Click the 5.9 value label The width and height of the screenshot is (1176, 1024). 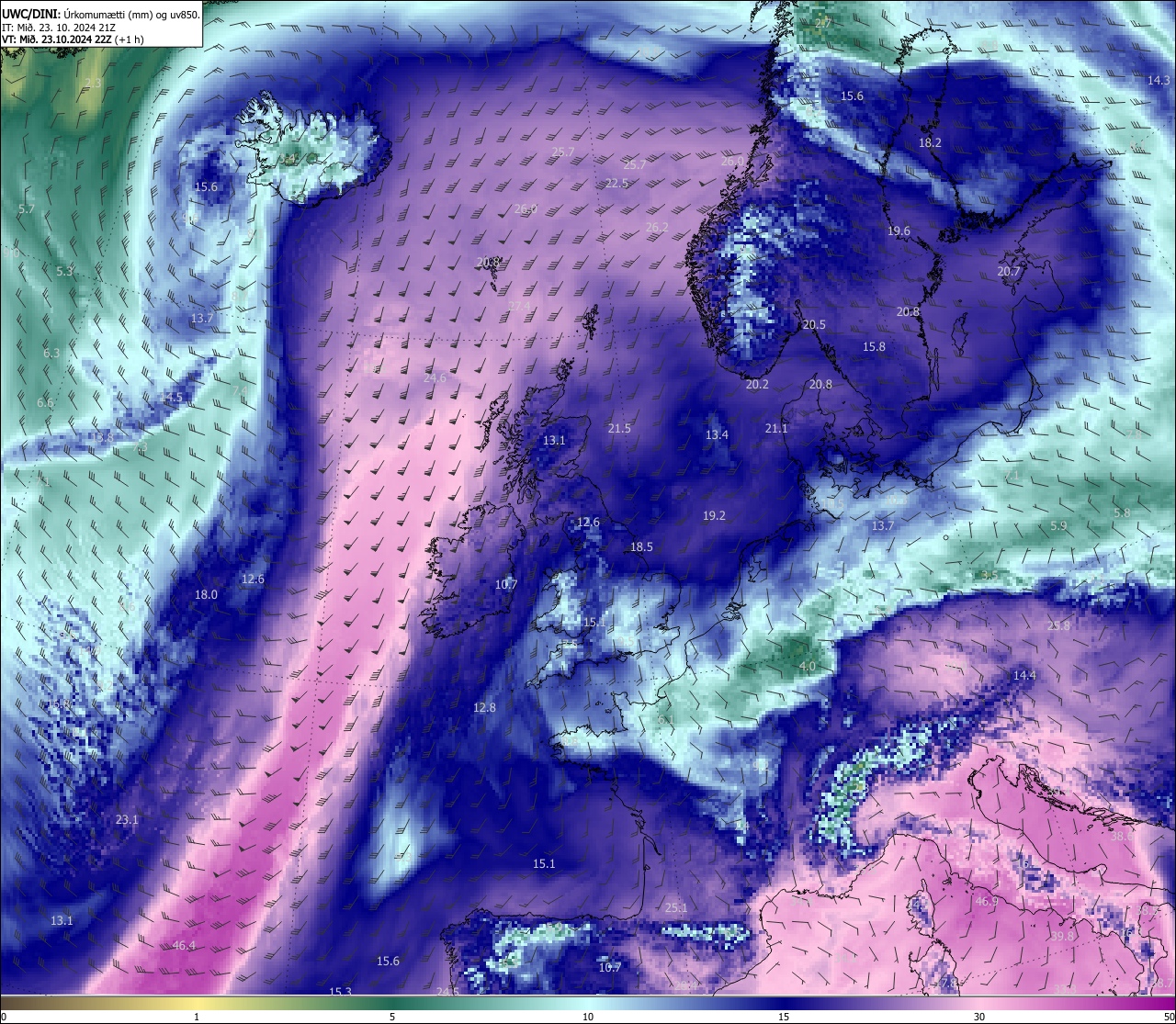(1058, 526)
